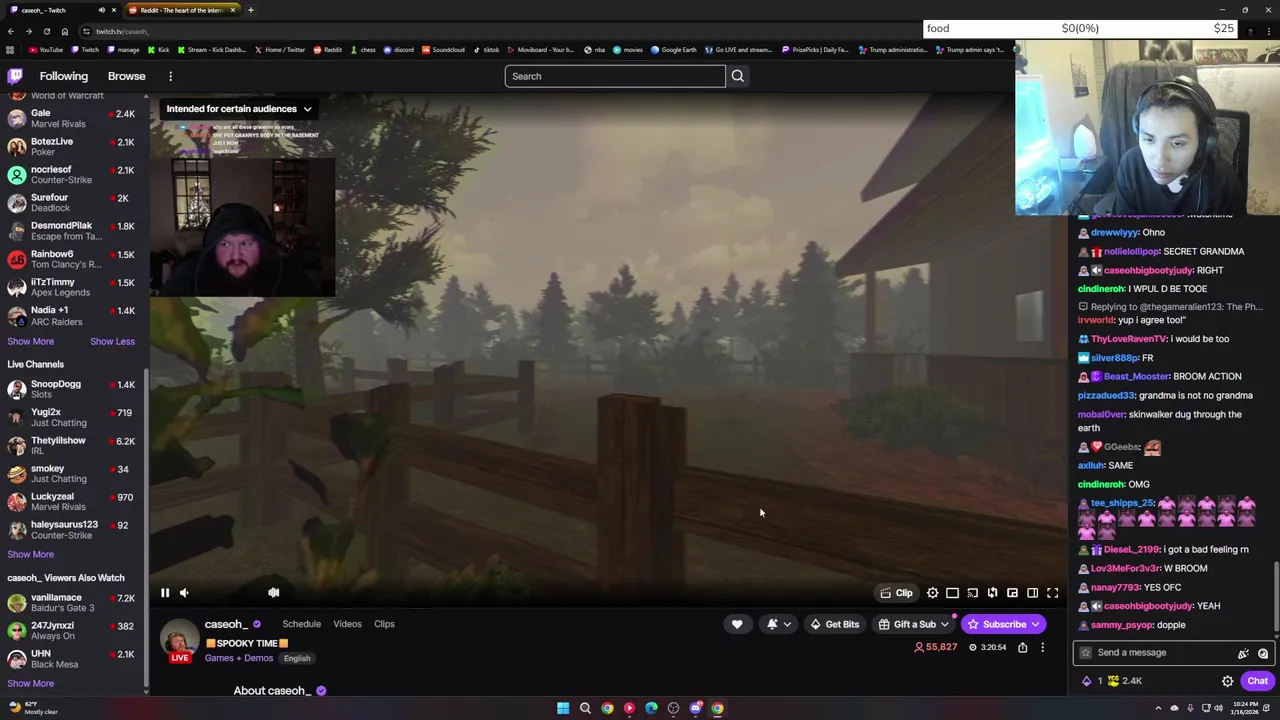Go to the Following page
This screenshot has height=720, width=1280.
point(64,76)
